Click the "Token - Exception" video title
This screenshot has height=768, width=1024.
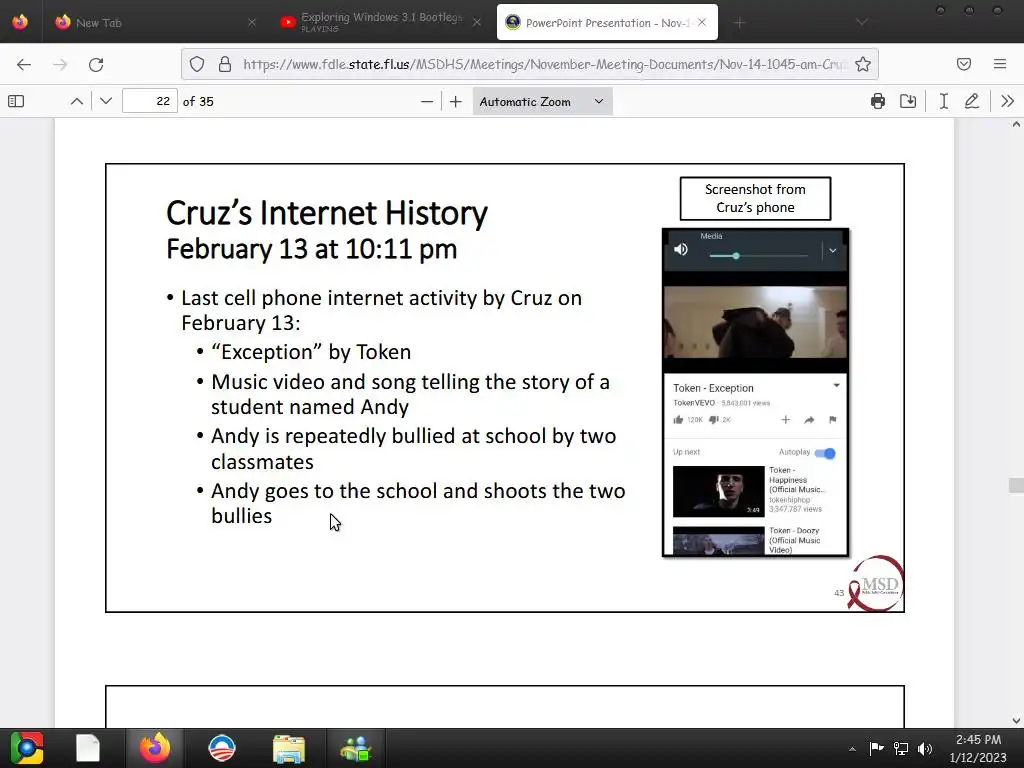713,388
